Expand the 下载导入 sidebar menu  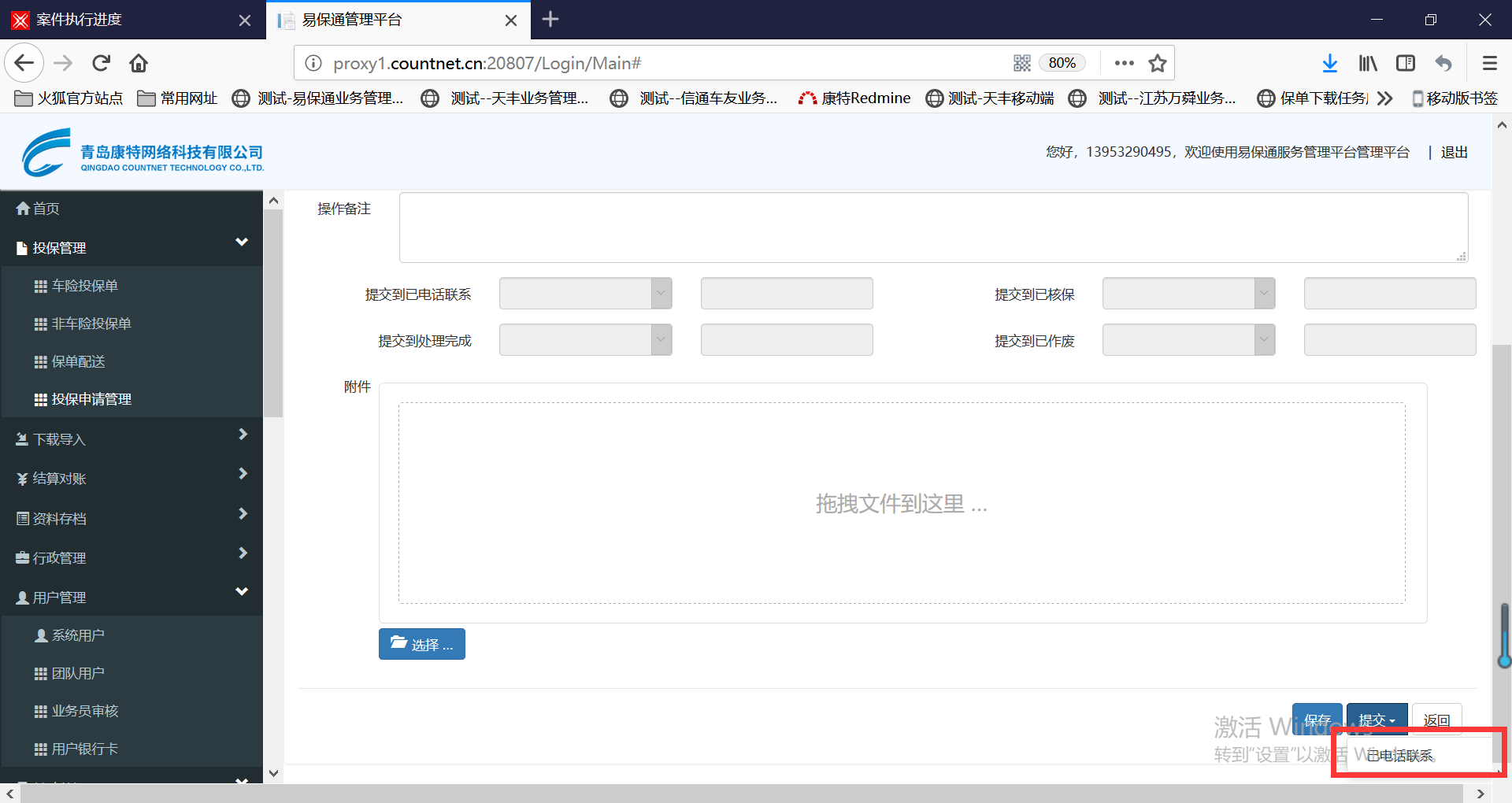click(132, 439)
